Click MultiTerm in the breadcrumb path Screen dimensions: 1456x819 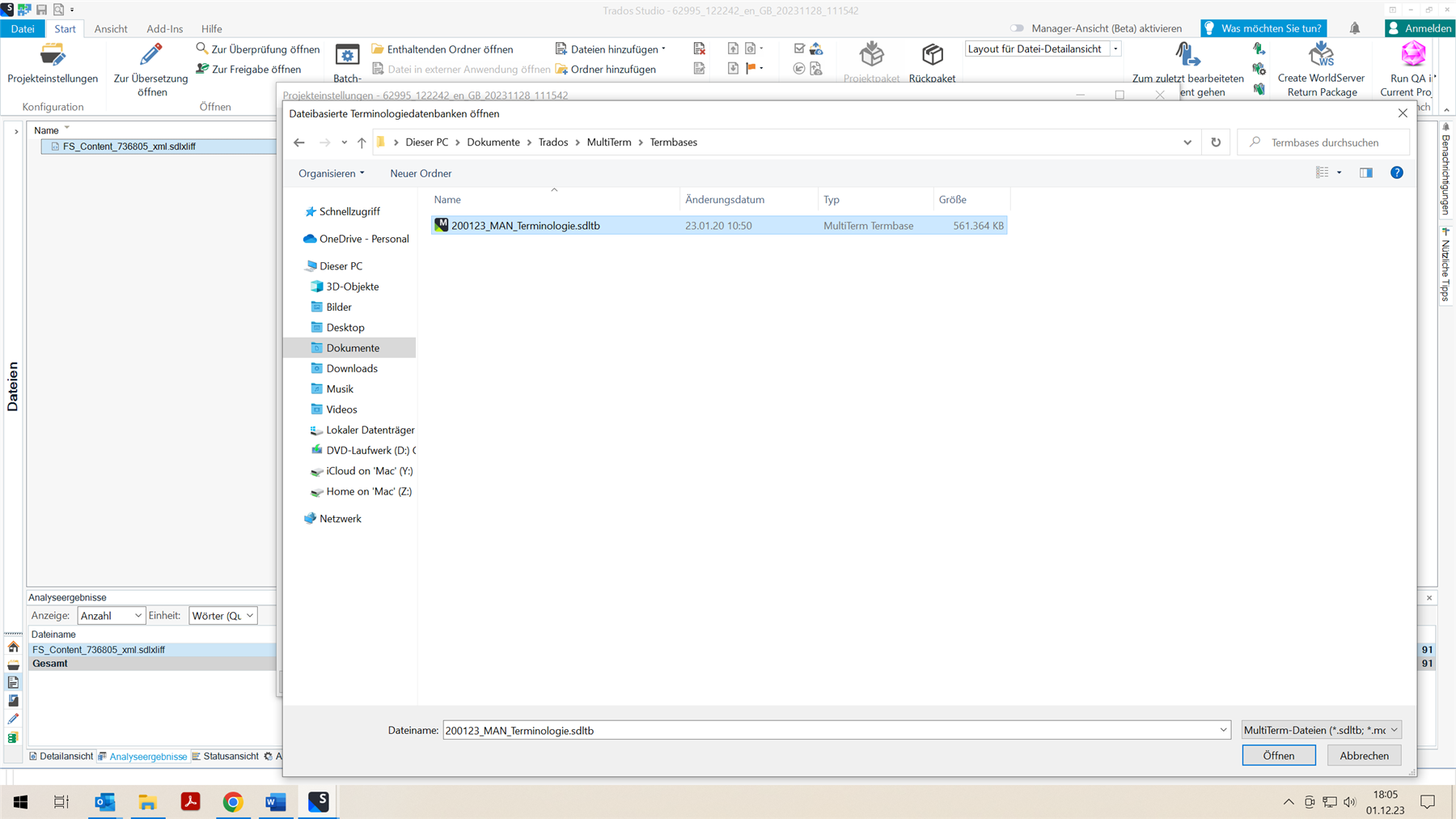coord(609,142)
